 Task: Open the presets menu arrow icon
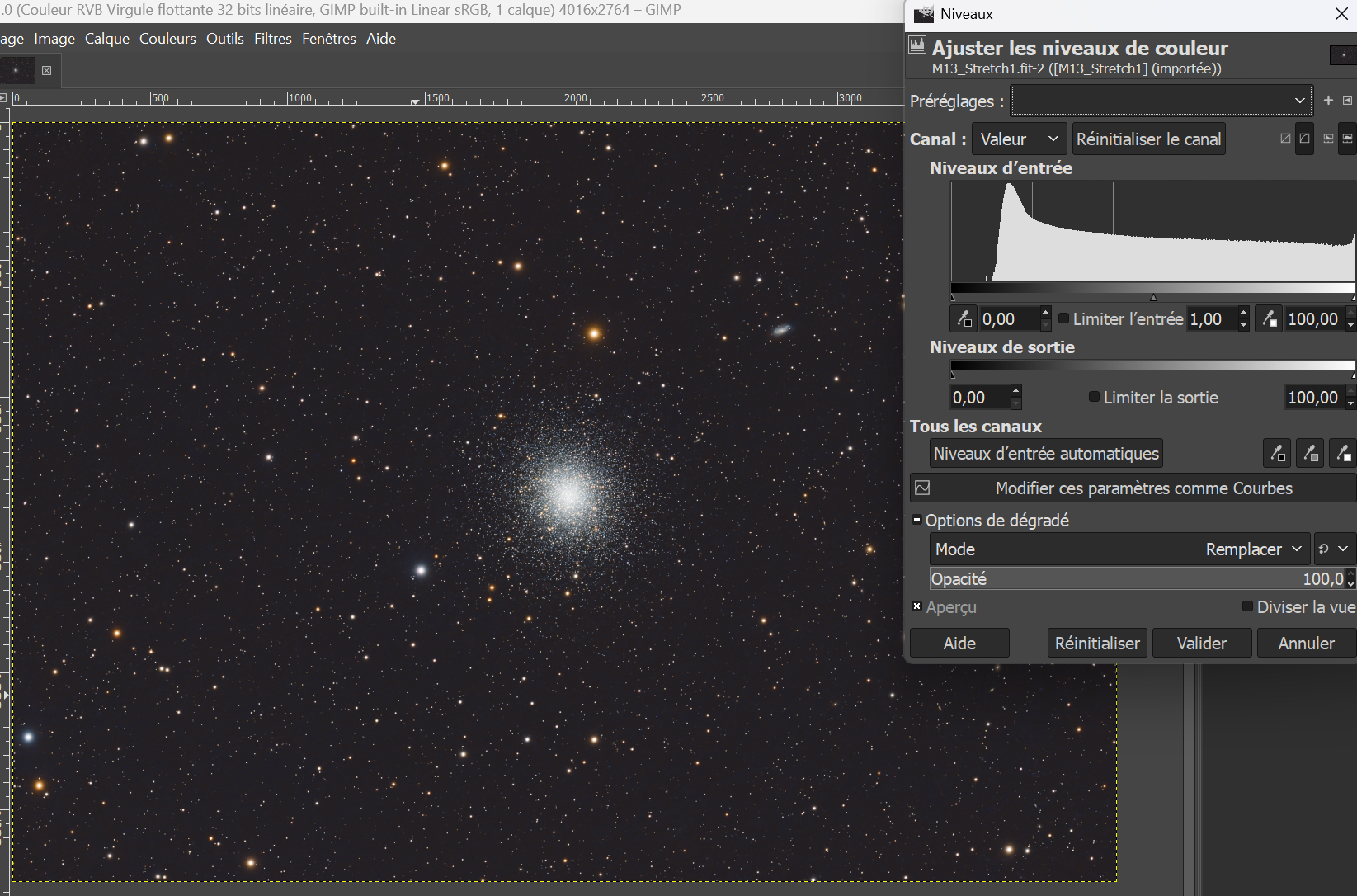1348,101
